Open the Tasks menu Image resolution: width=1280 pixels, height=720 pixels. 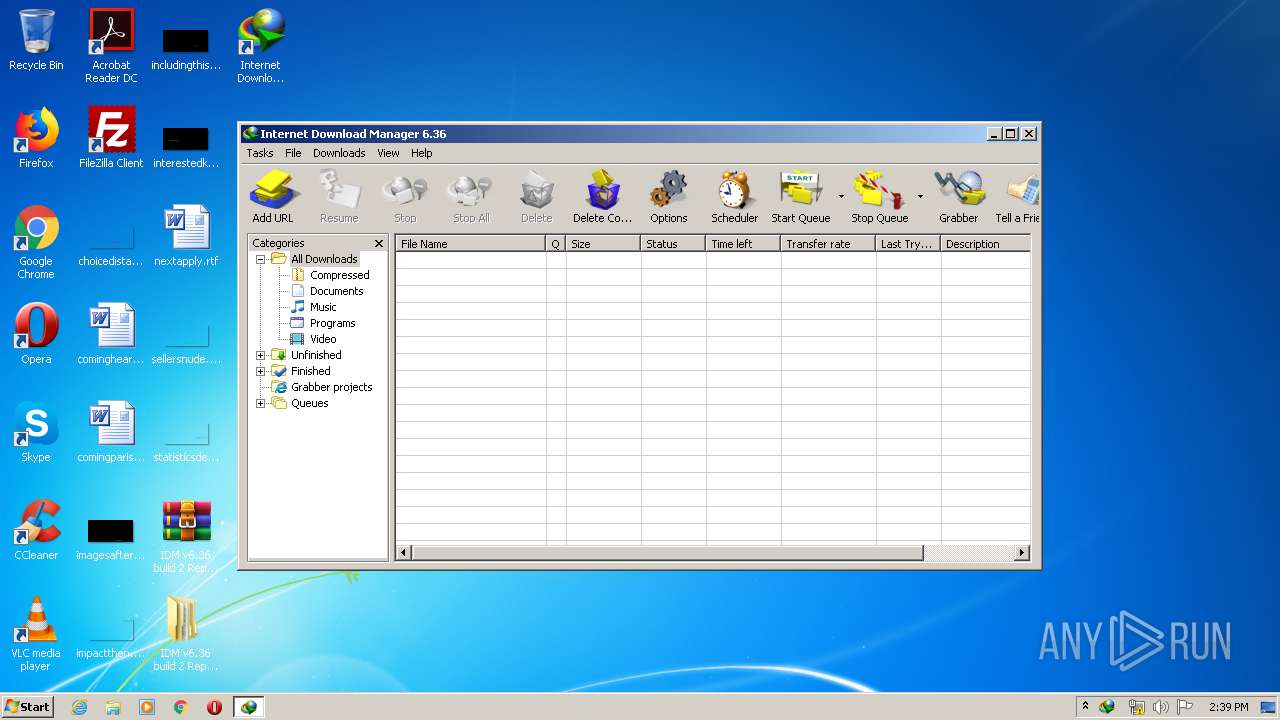coord(260,153)
